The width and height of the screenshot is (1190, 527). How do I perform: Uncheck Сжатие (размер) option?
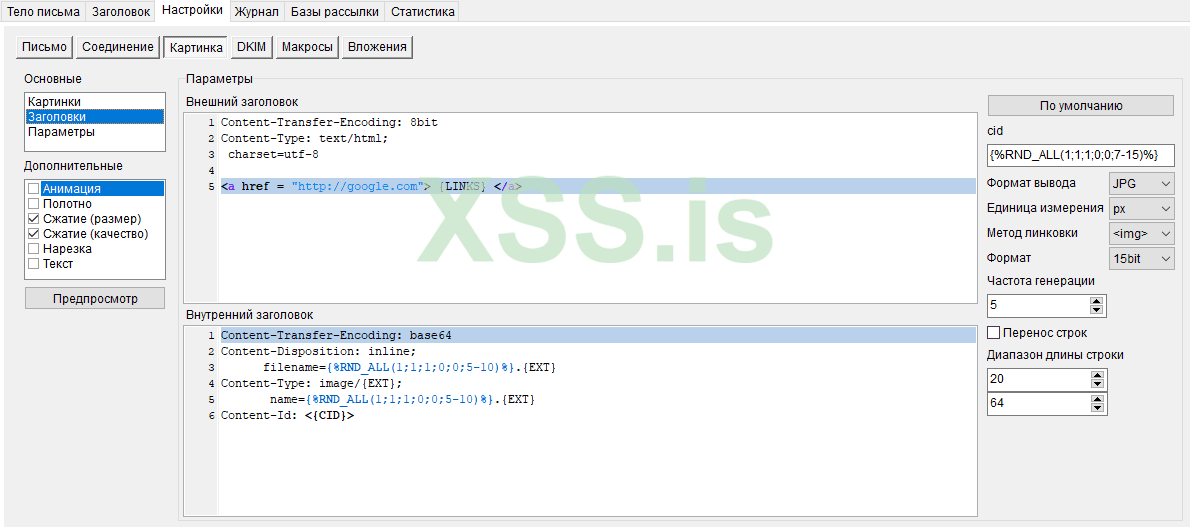33,219
